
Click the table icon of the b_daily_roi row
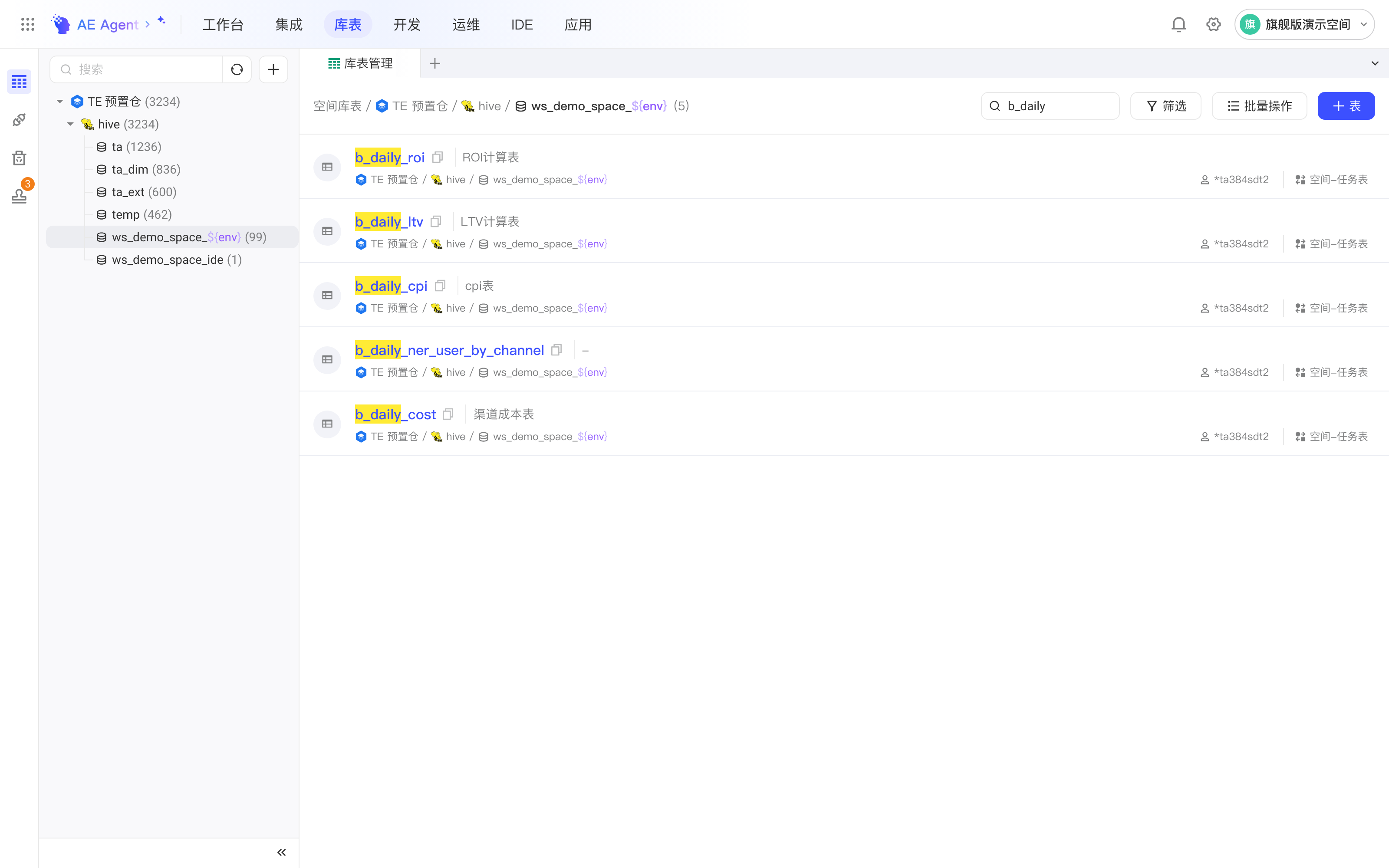pos(327,167)
